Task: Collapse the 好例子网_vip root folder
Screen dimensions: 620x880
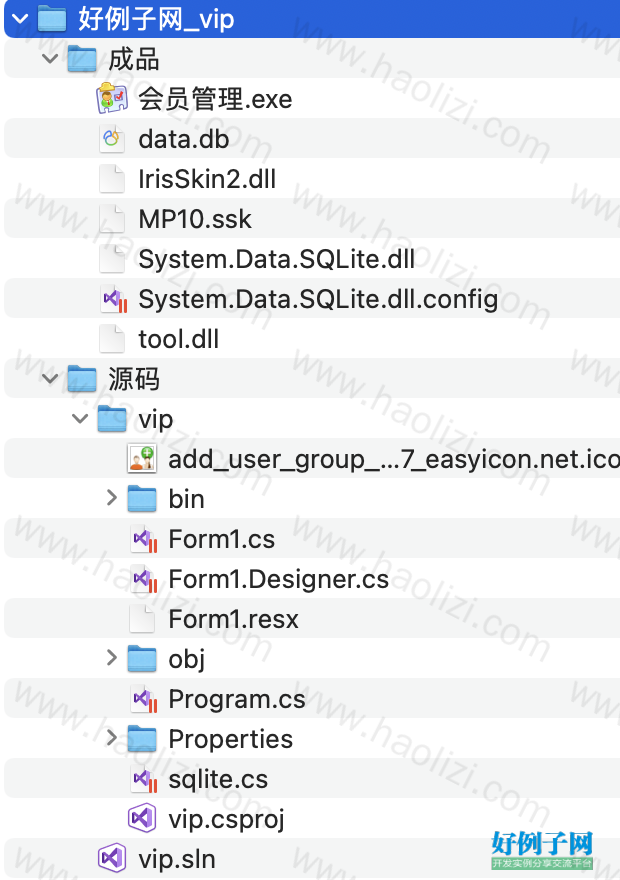Action: pos(20,19)
